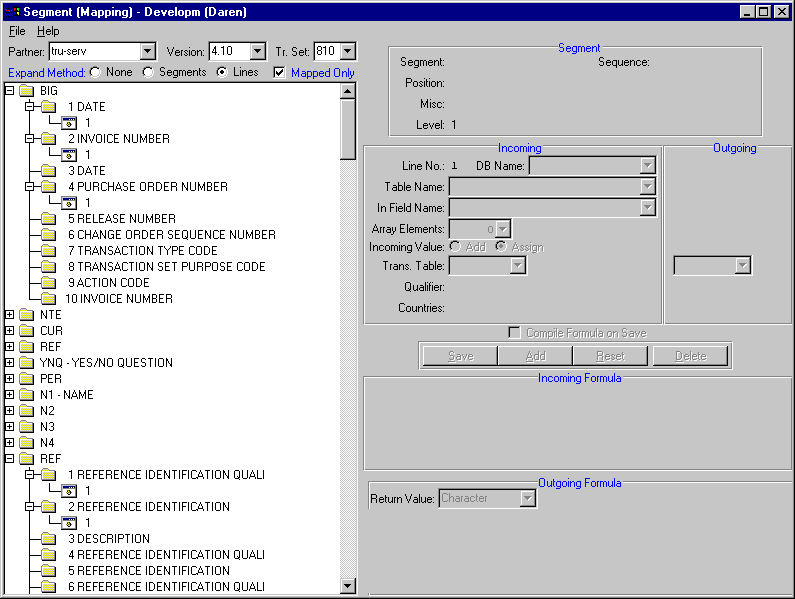The height and width of the screenshot is (599, 795).
Task: Open the Tr. Set dropdown
Action: point(347,51)
